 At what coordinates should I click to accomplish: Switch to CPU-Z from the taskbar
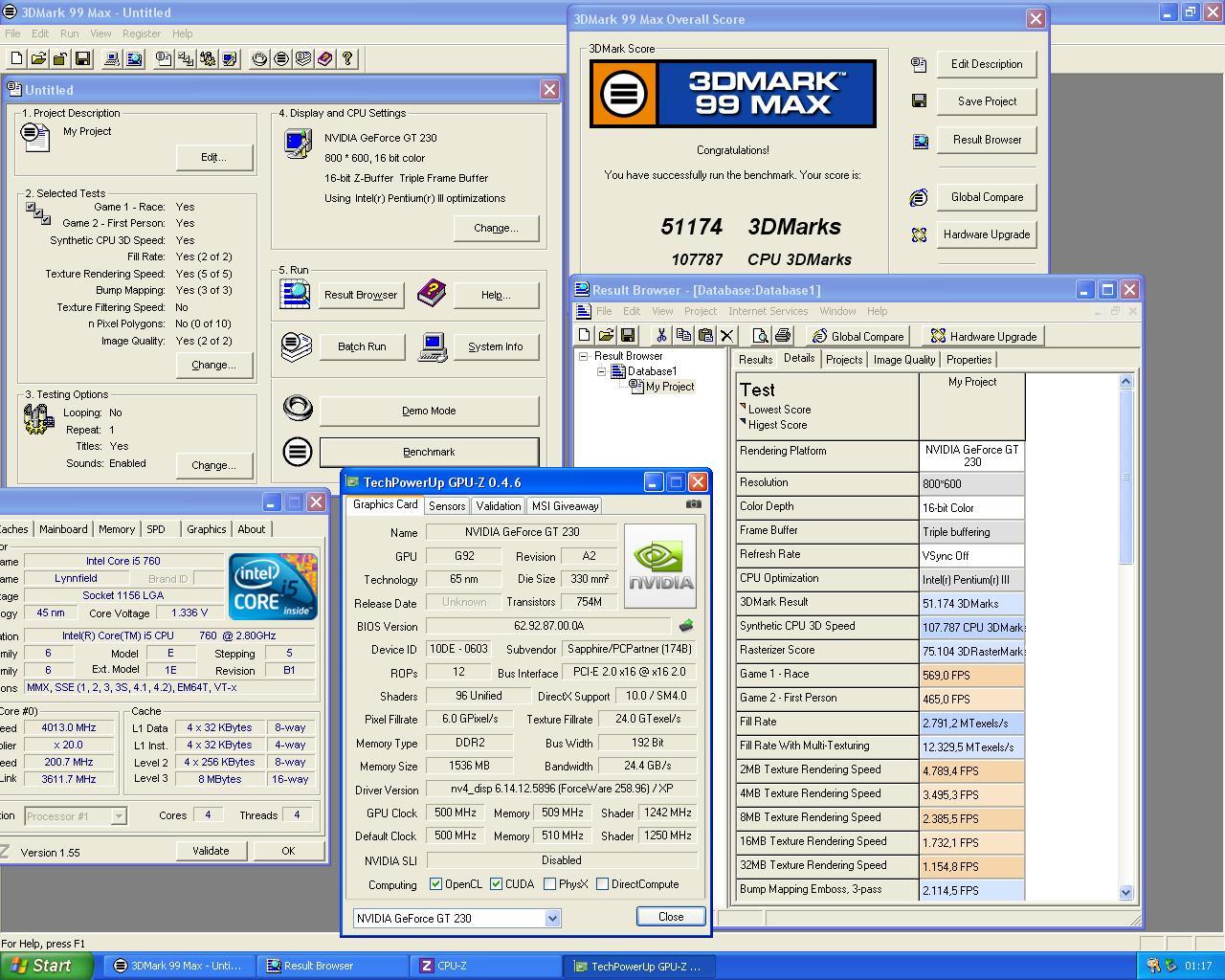click(485, 966)
